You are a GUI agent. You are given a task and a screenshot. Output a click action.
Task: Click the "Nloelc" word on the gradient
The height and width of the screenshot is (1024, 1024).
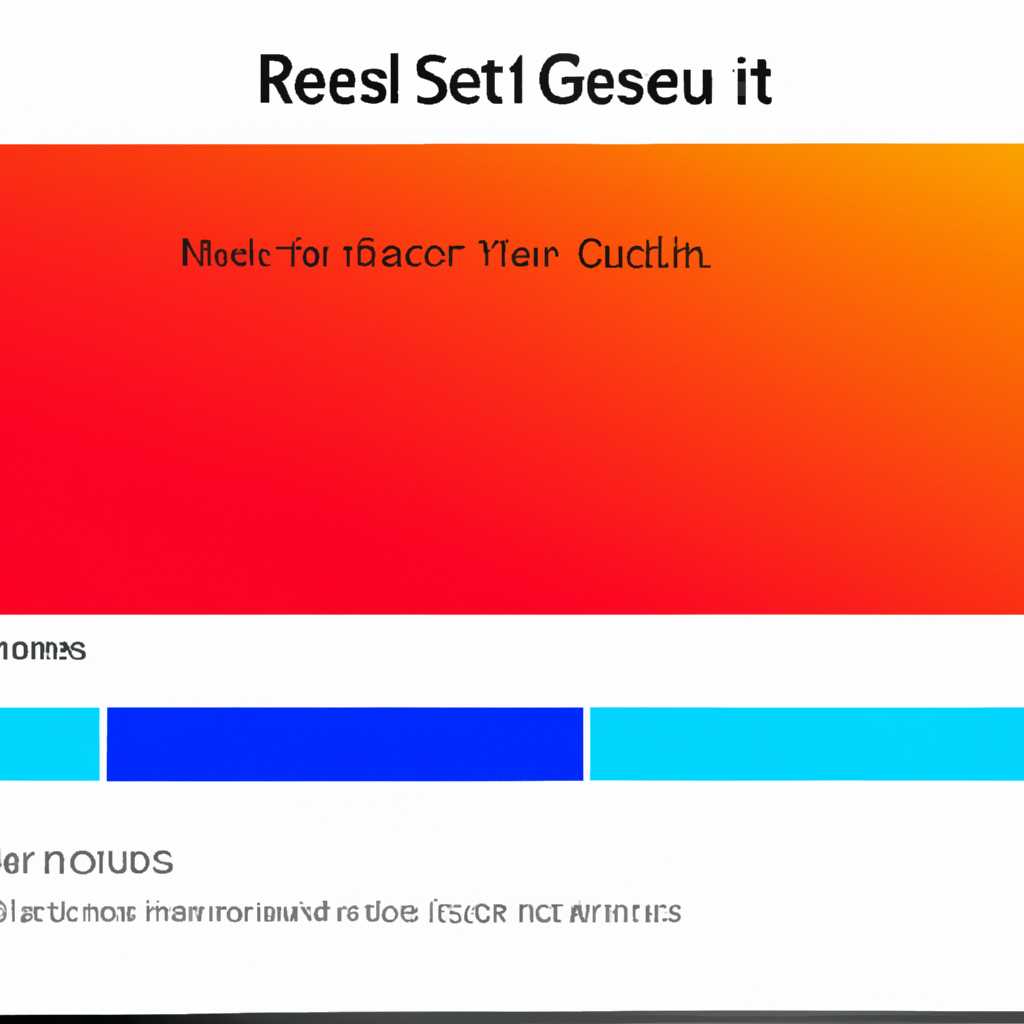tap(225, 253)
